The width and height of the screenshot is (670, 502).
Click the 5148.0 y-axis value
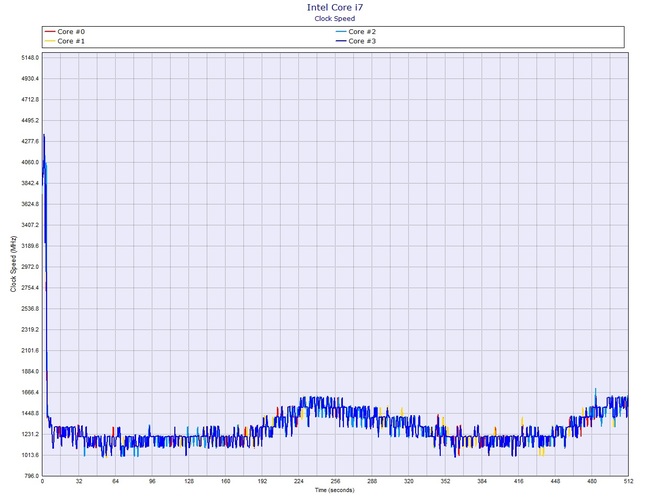[x=30, y=58]
